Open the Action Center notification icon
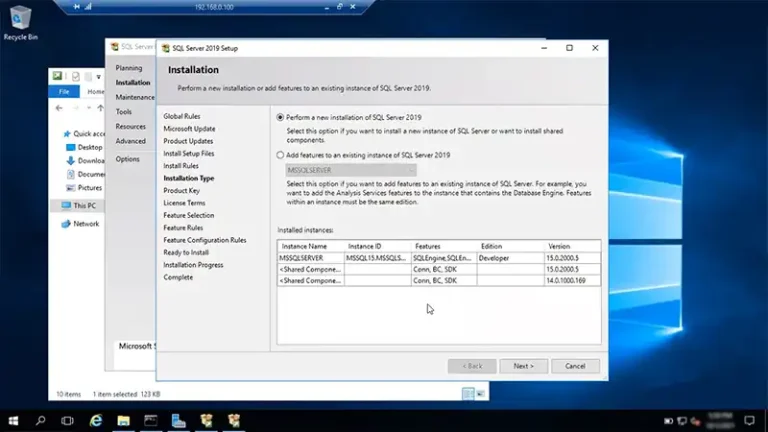The image size is (768, 432). pyautogui.click(x=749, y=421)
